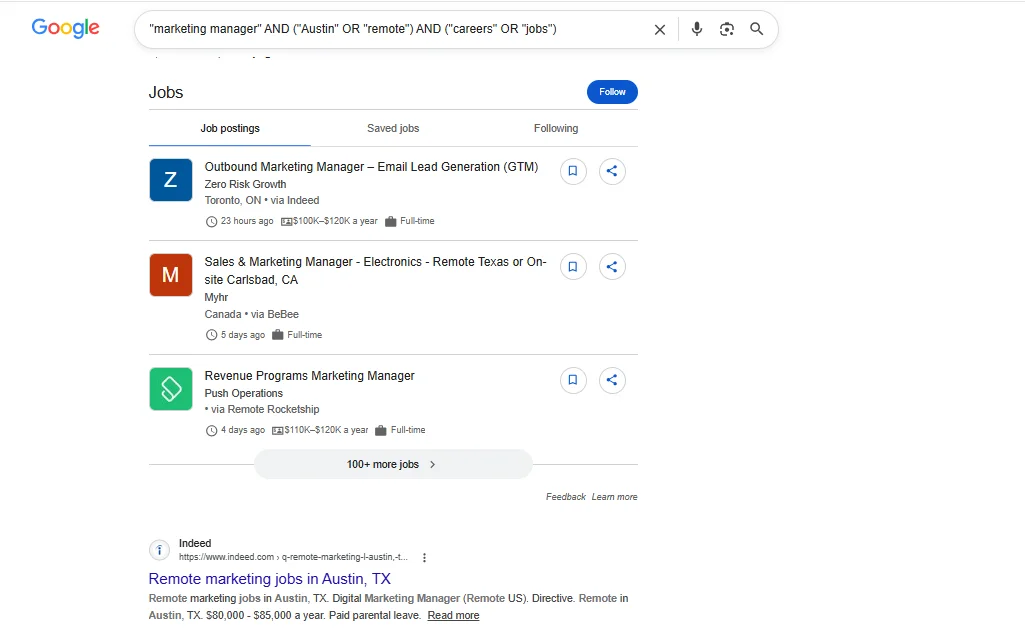Image resolution: width=1025 pixels, height=639 pixels.
Task: Click the magnifying glass search icon
Action: pyautogui.click(x=756, y=29)
